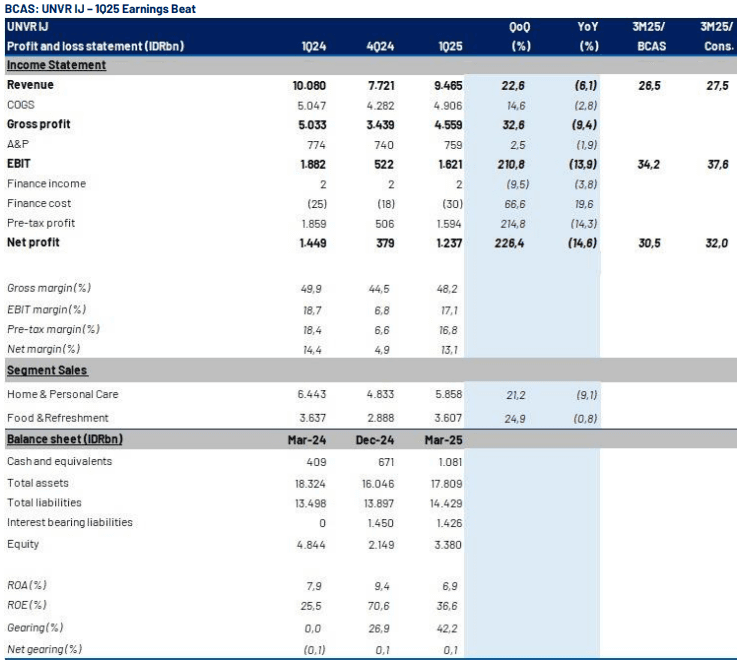
Task: Click the title 'BCAS: UNVR IJ – 1Q25 Earnings Beat'
Action: tap(100, 9)
